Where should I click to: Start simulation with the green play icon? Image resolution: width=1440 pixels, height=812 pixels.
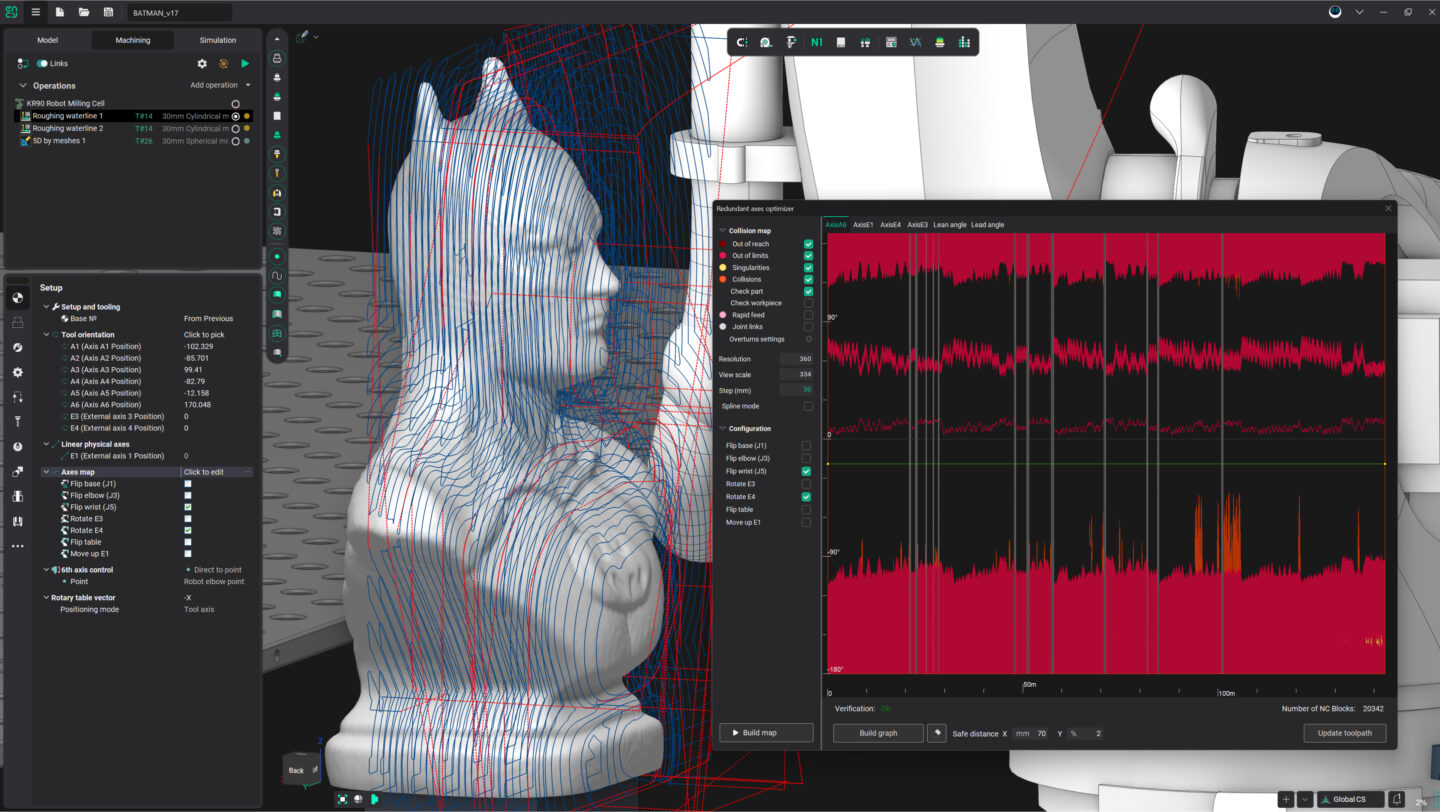246,63
